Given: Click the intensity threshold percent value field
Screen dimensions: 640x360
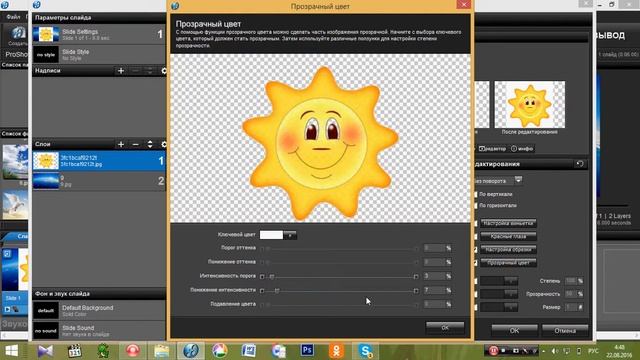Looking at the screenshot, I should coord(434,276).
